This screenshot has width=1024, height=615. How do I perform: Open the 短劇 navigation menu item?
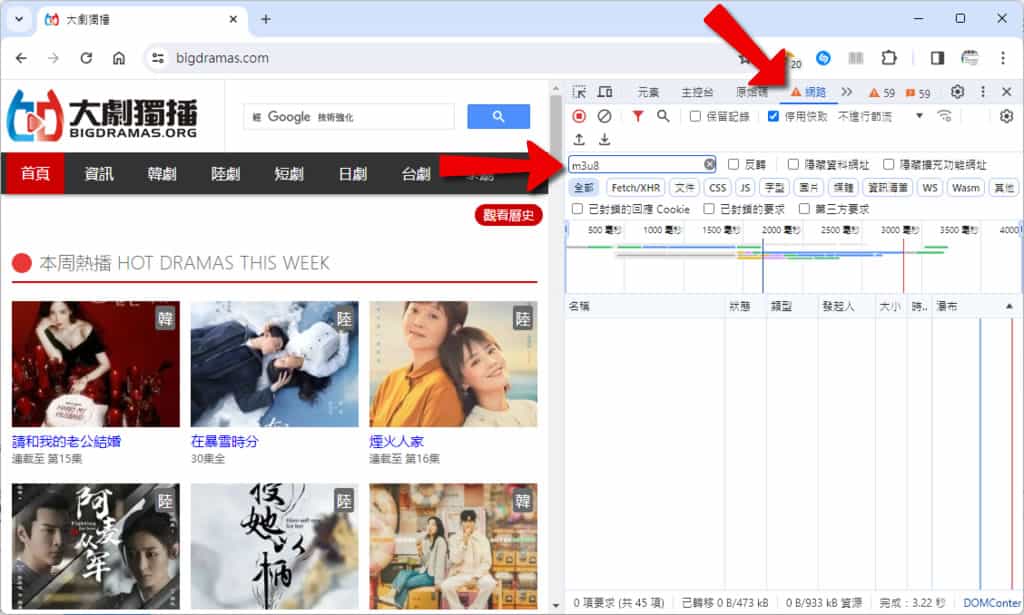289,174
